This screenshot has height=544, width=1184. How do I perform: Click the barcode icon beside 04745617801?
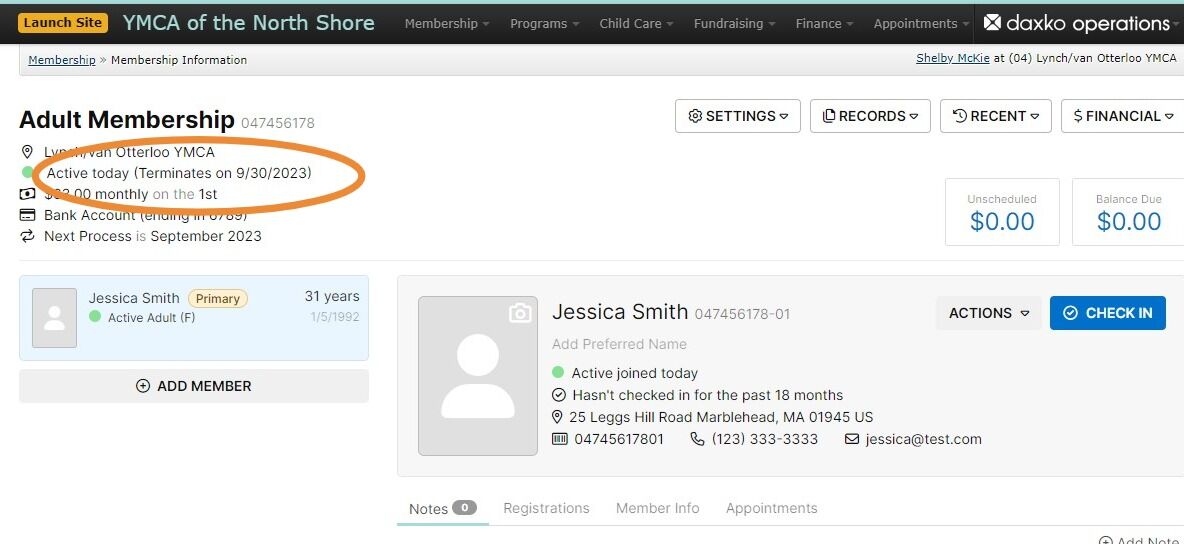tap(560, 439)
